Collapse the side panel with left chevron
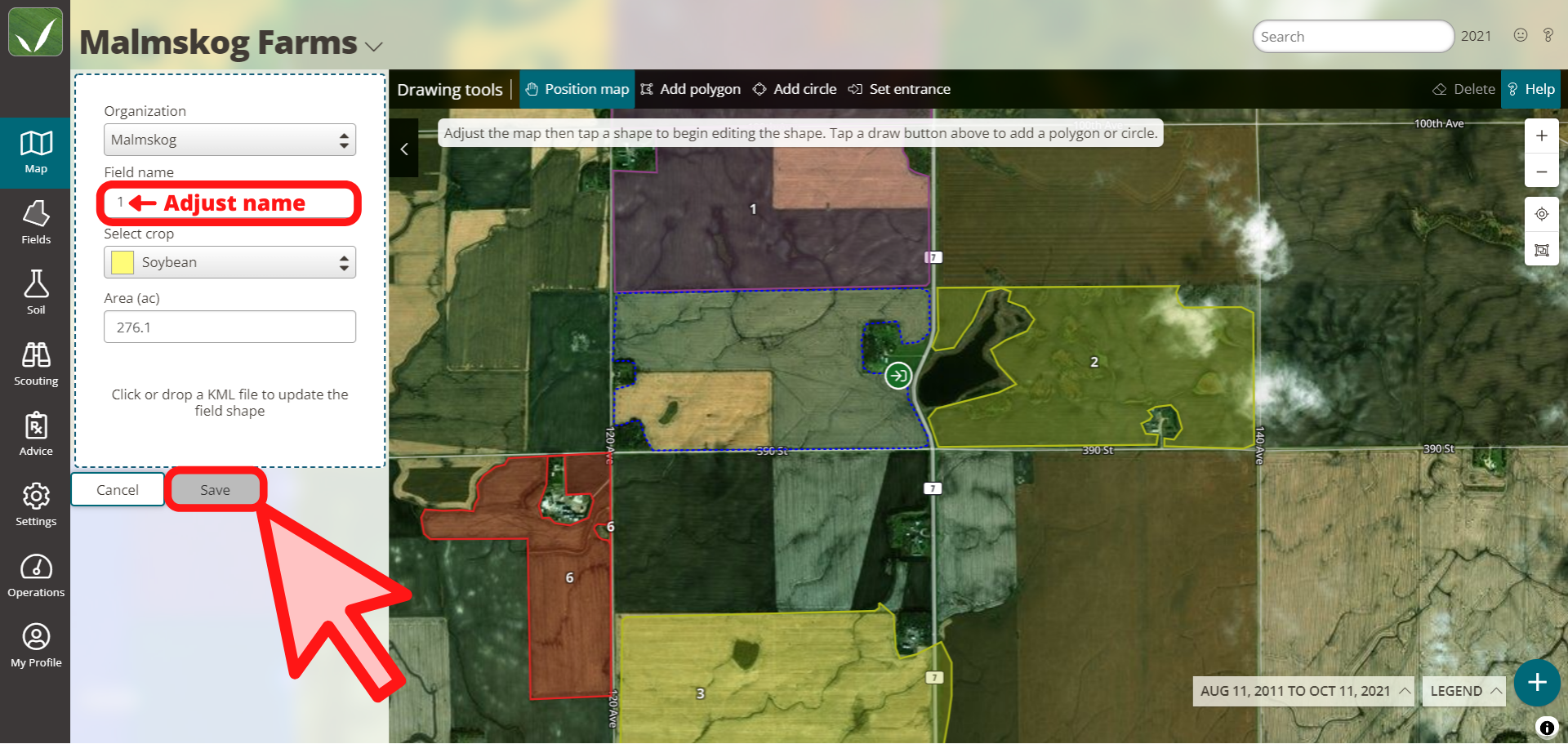 click(403, 149)
